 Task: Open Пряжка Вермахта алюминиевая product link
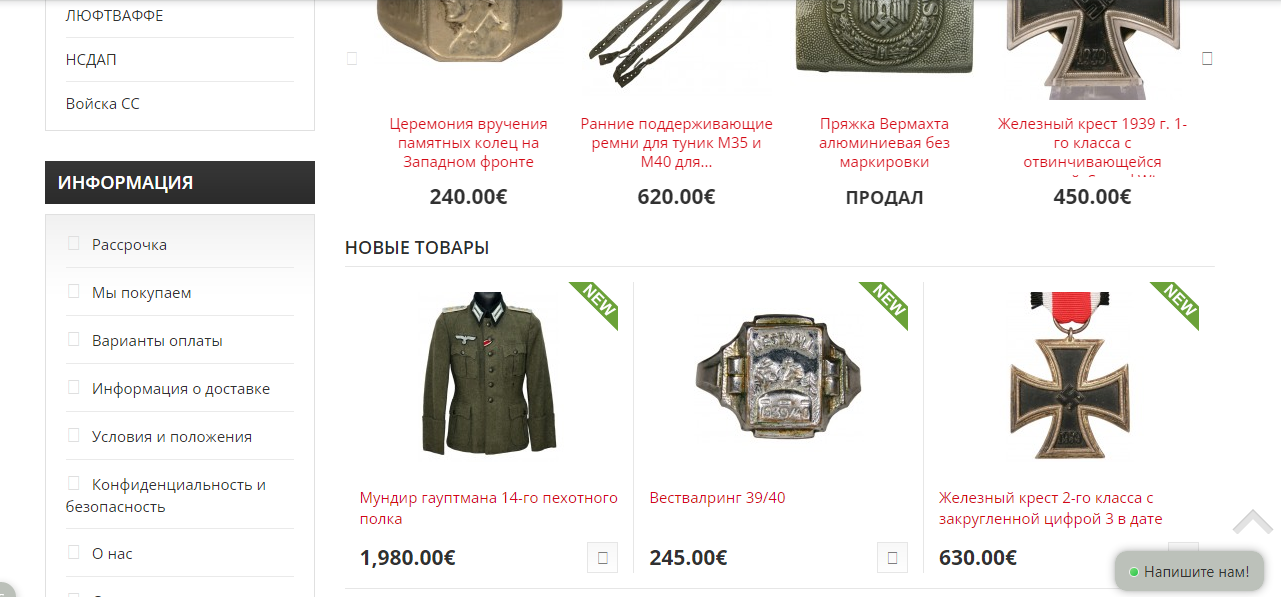(884, 143)
